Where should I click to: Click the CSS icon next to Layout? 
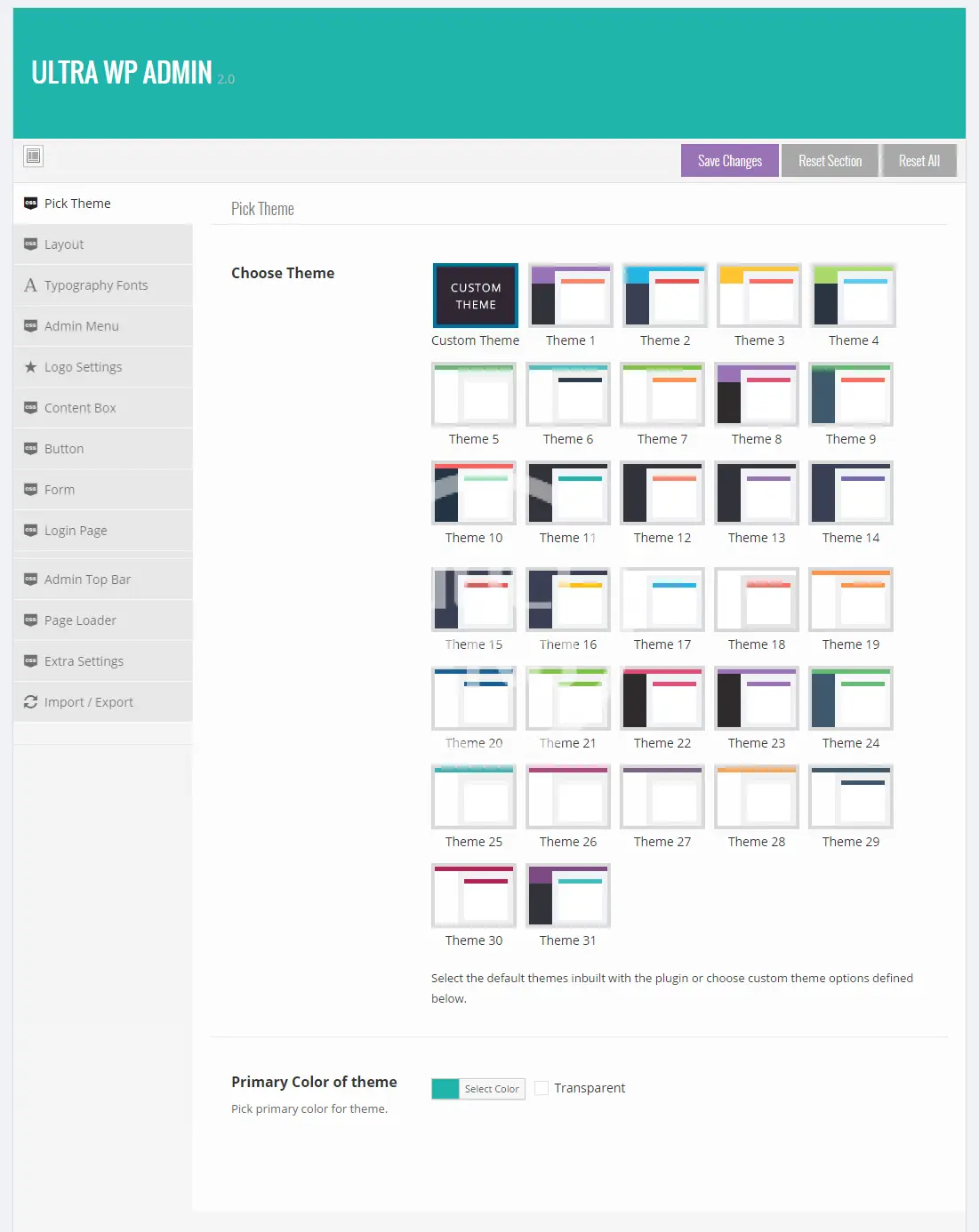point(30,244)
